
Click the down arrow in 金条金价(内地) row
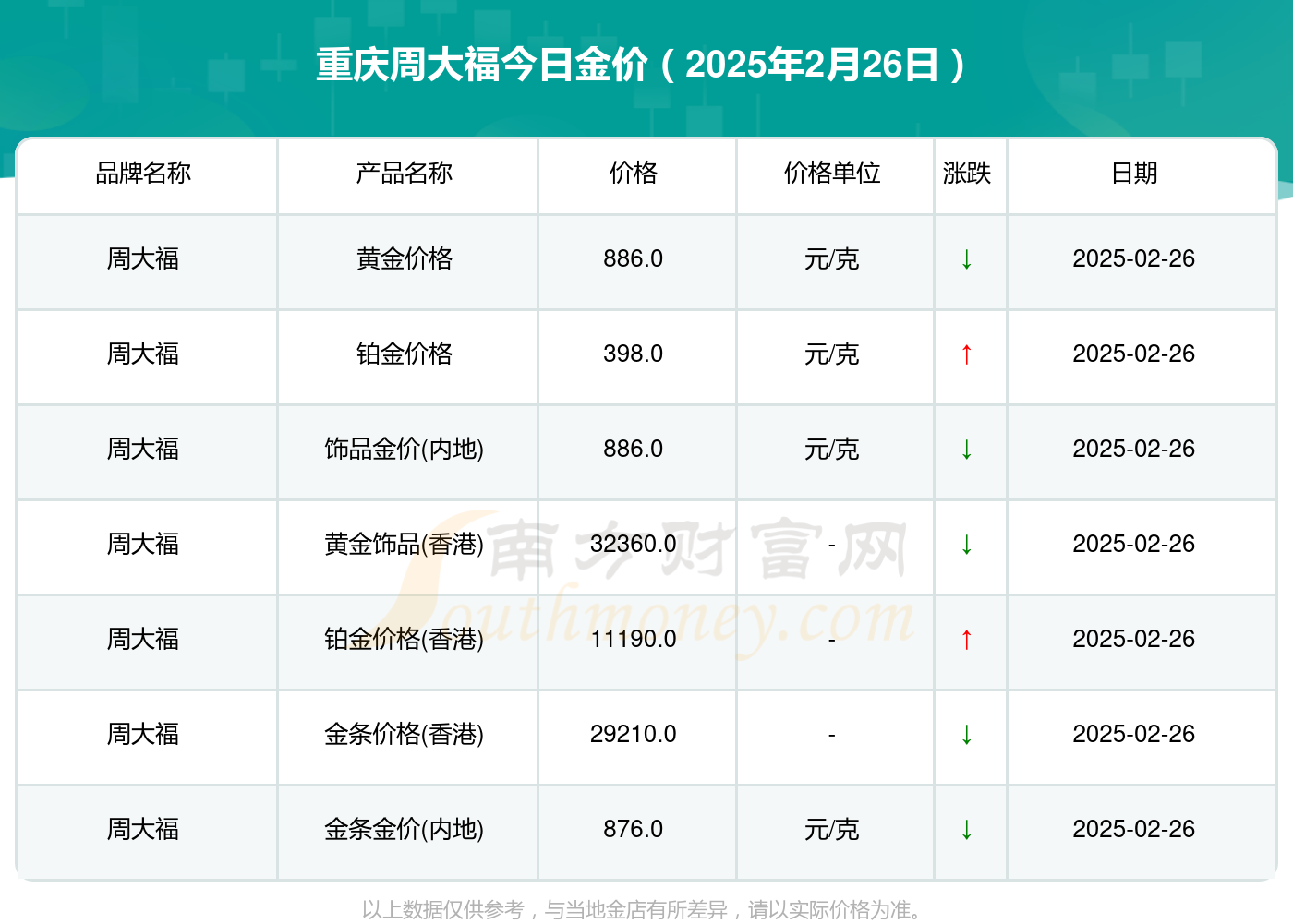click(966, 830)
